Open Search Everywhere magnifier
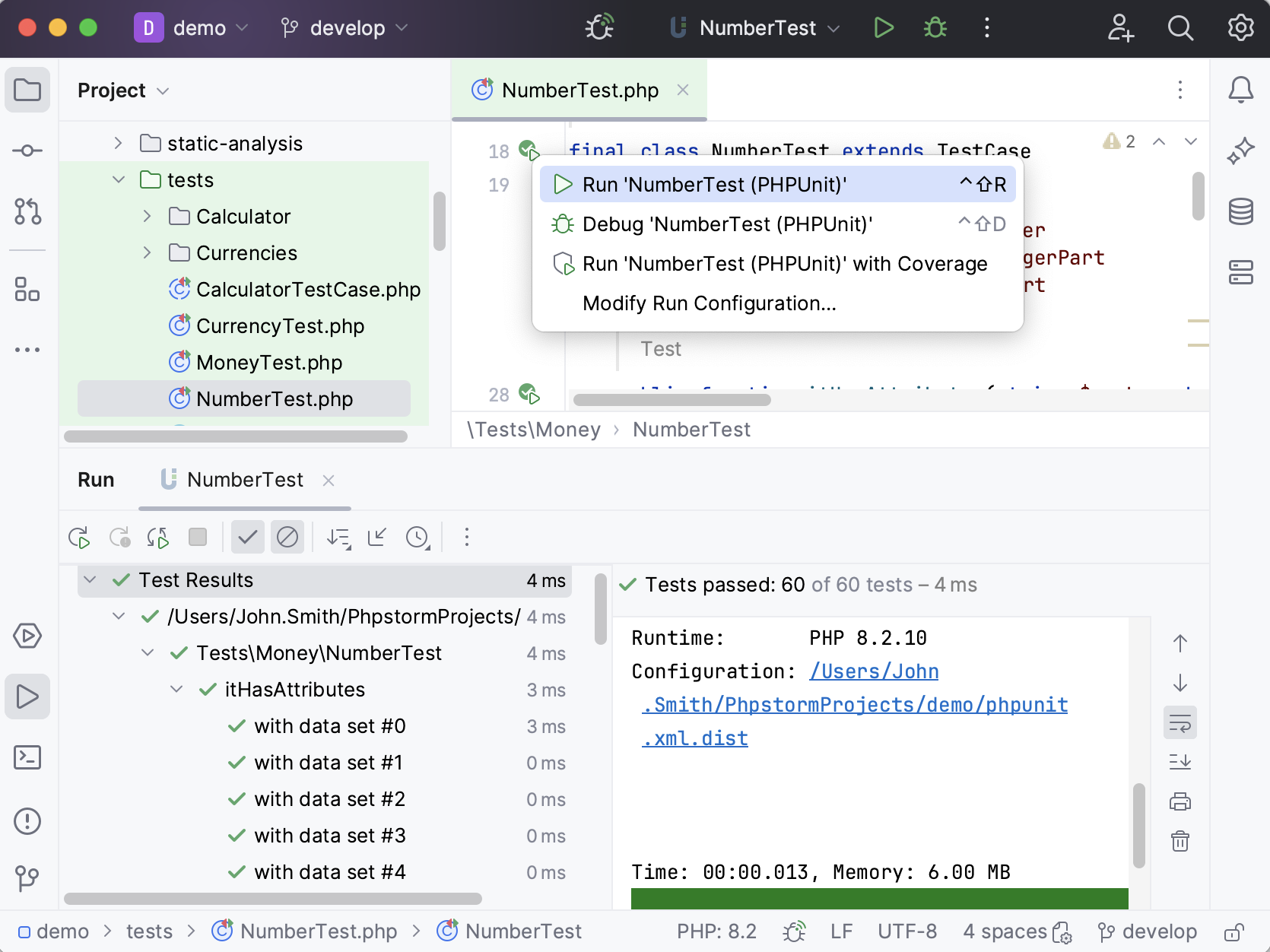This screenshot has width=1270, height=952. click(1180, 27)
